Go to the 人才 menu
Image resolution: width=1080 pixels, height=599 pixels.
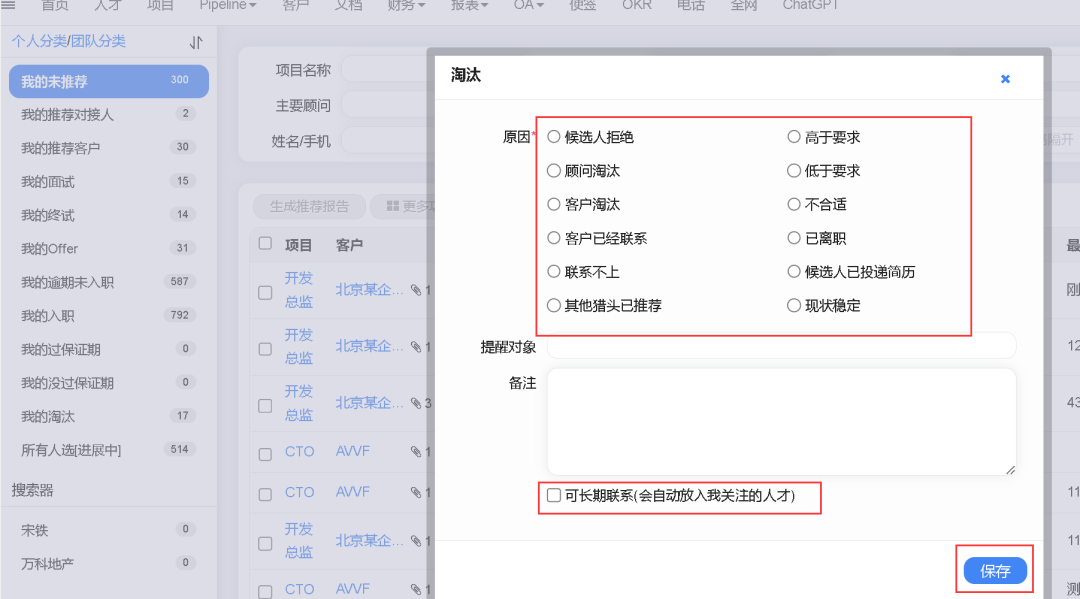pyautogui.click(x=107, y=6)
